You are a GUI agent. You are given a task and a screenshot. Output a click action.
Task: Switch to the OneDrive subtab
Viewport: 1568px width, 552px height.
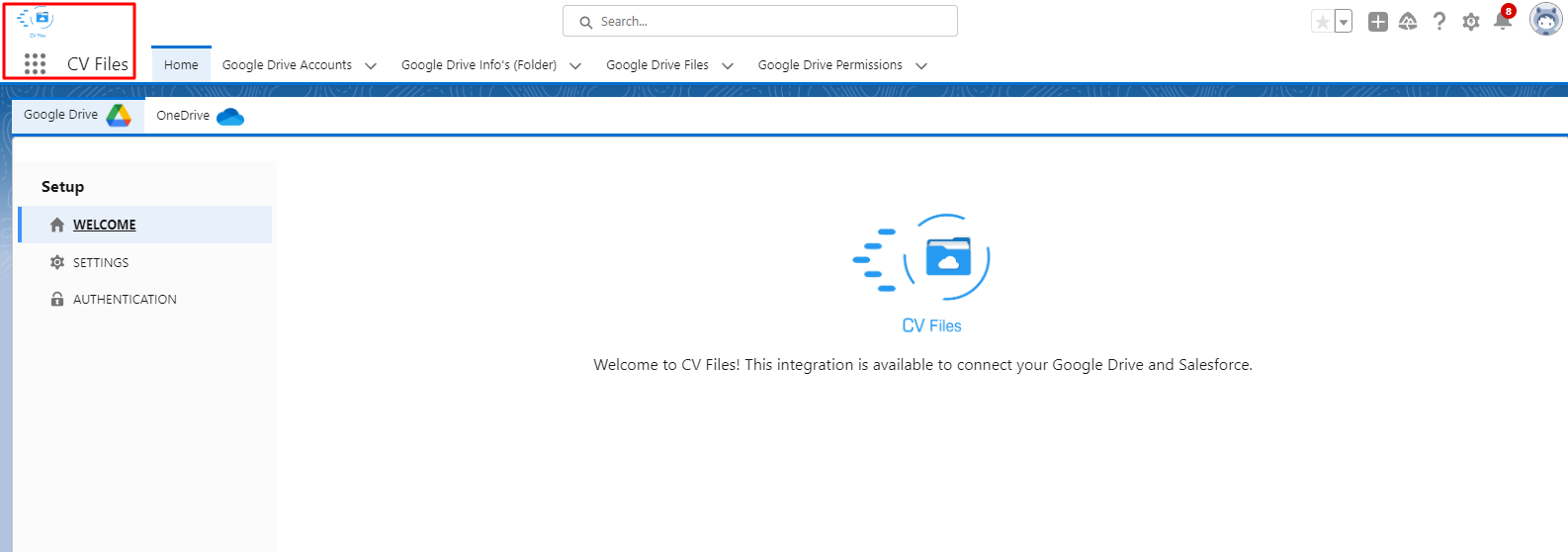201,116
